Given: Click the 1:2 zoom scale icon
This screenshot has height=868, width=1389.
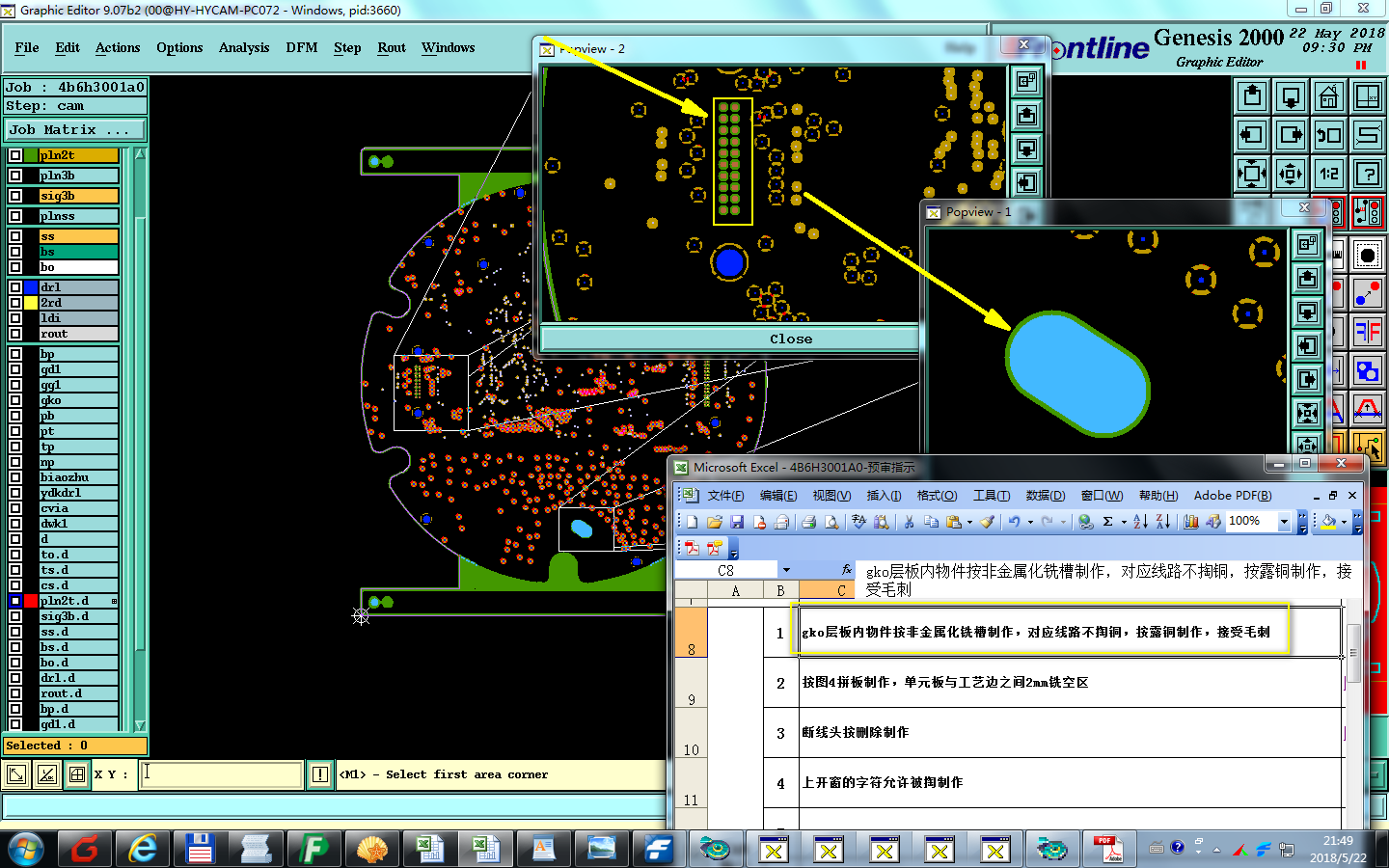Looking at the screenshot, I should [1329, 174].
